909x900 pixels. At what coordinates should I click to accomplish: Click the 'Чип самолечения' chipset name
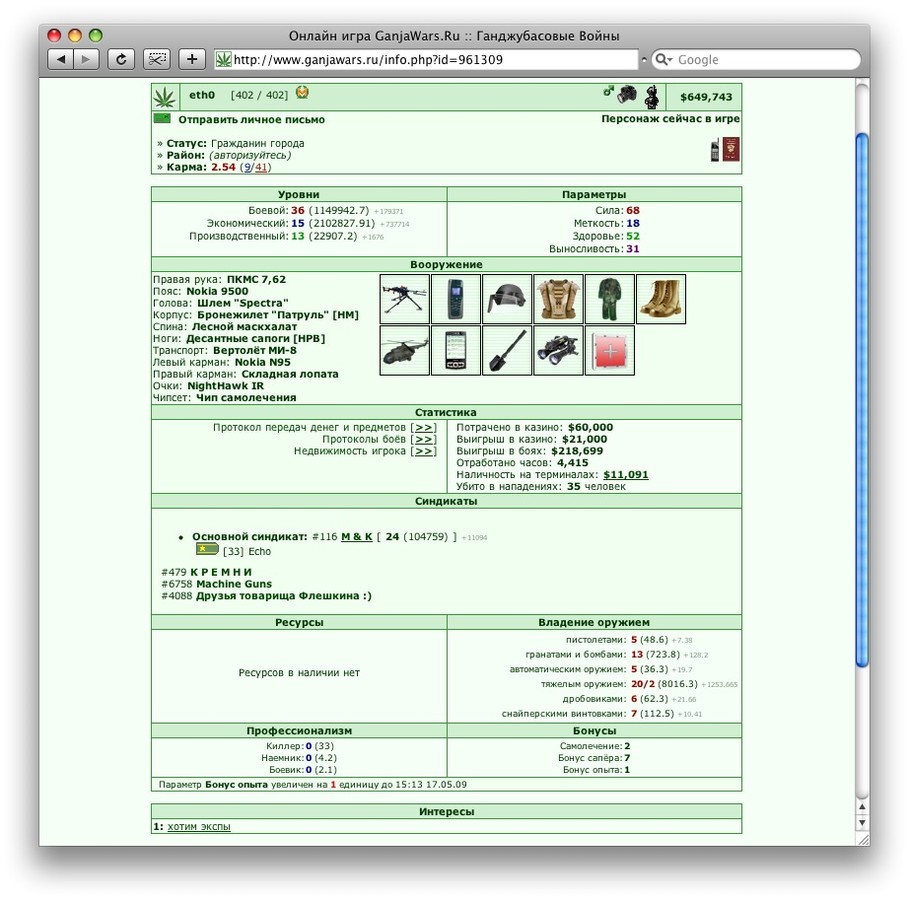[246, 397]
